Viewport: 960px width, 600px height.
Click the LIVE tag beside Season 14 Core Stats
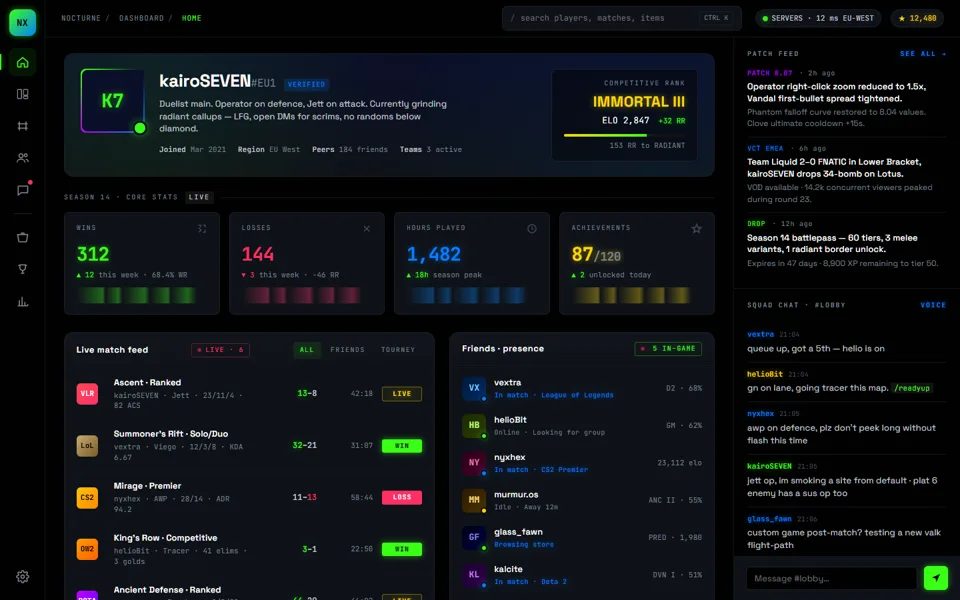pyautogui.click(x=199, y=197)
